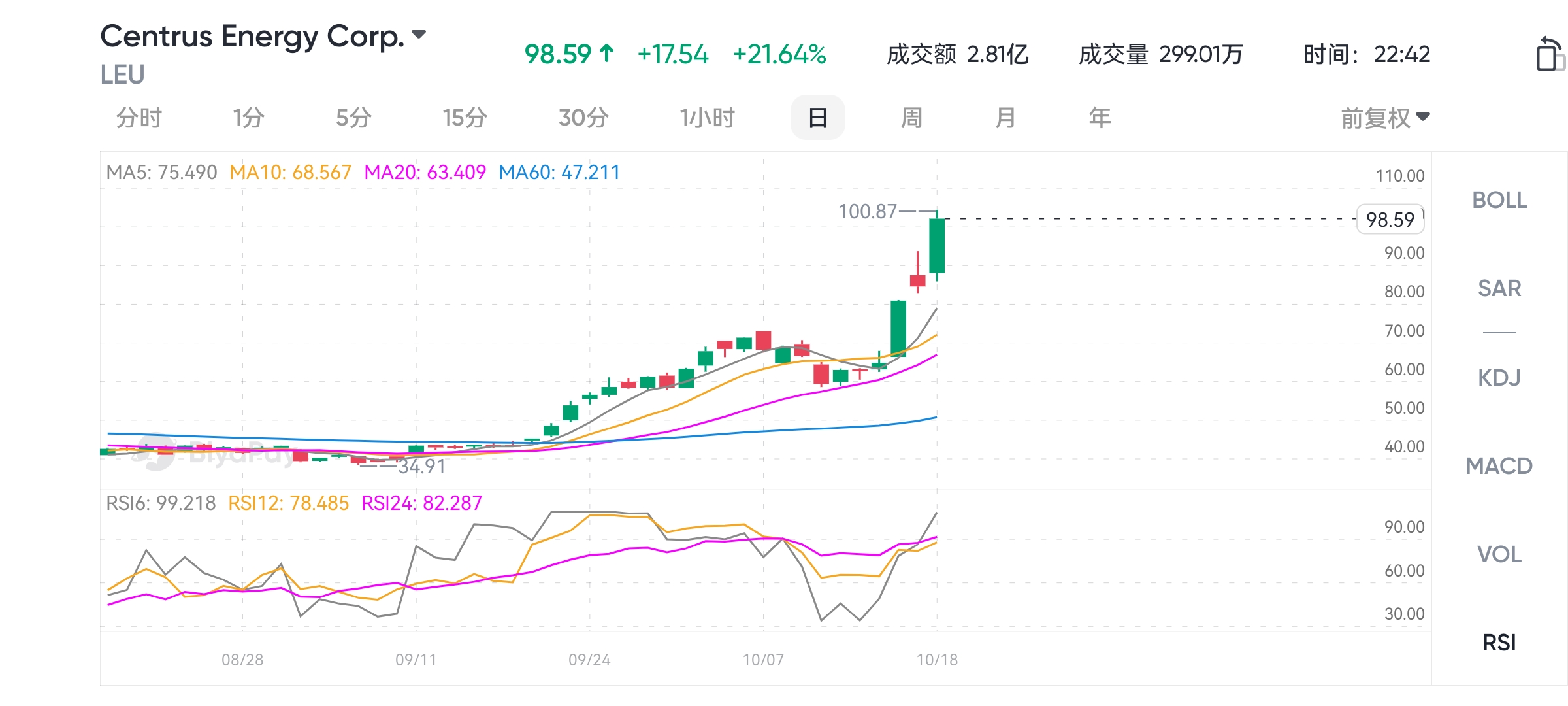This screenshot has height=706, width=1568.
Task: Enable the BOLL indicator
Action: coord(1499,200)
